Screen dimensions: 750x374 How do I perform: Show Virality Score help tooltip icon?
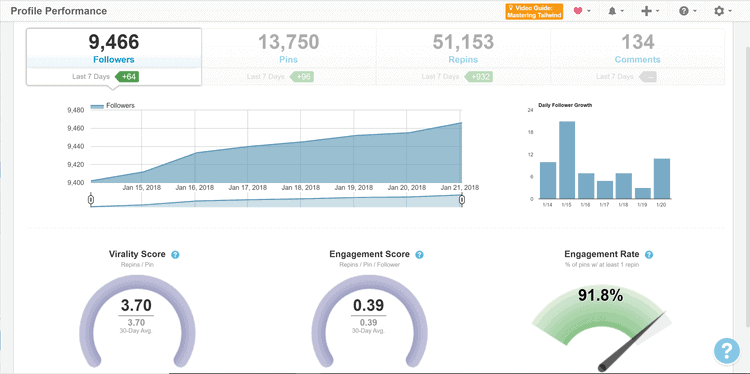point(175,254)
